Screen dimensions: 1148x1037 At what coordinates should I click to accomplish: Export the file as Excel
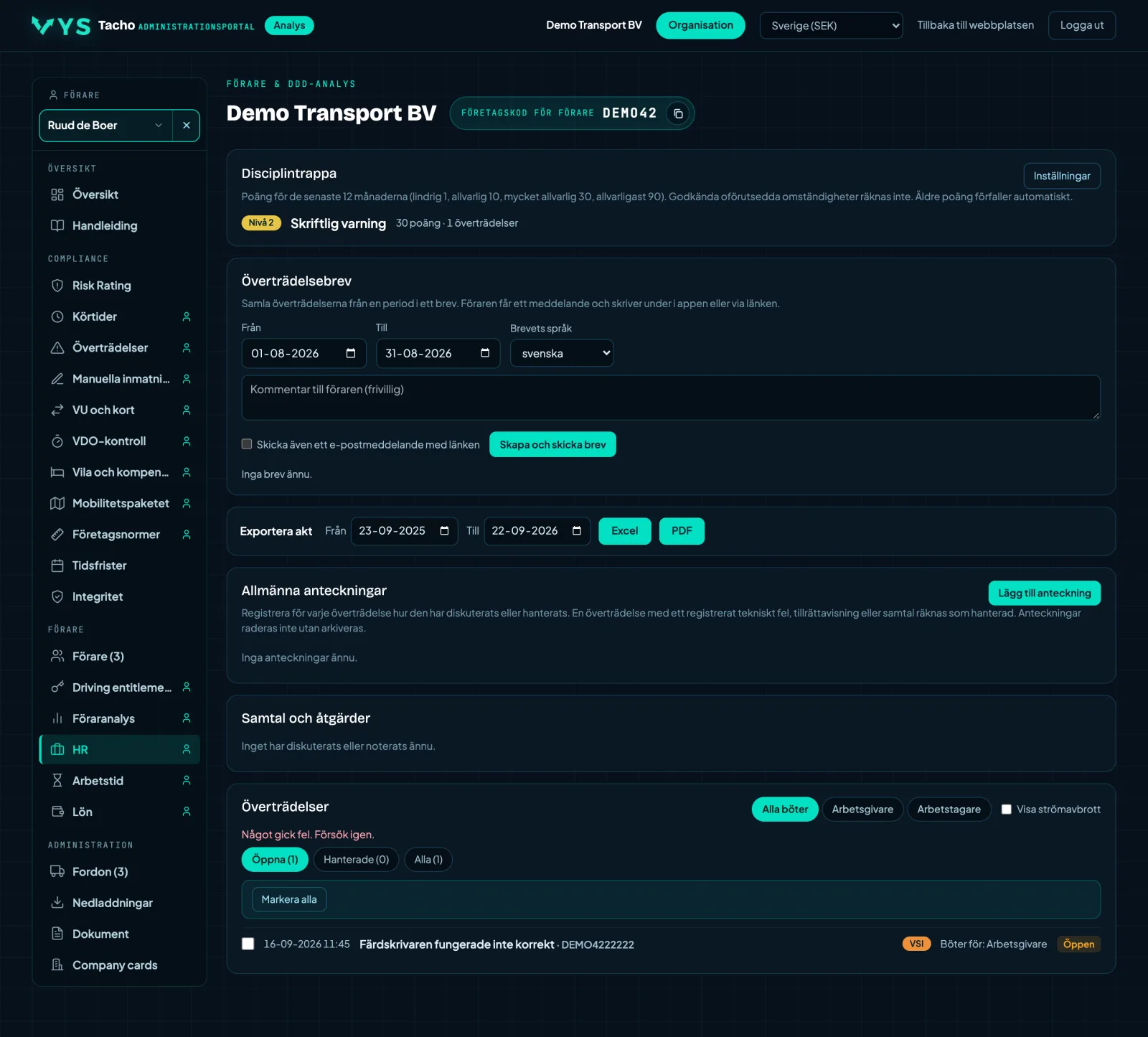[624, 531]
